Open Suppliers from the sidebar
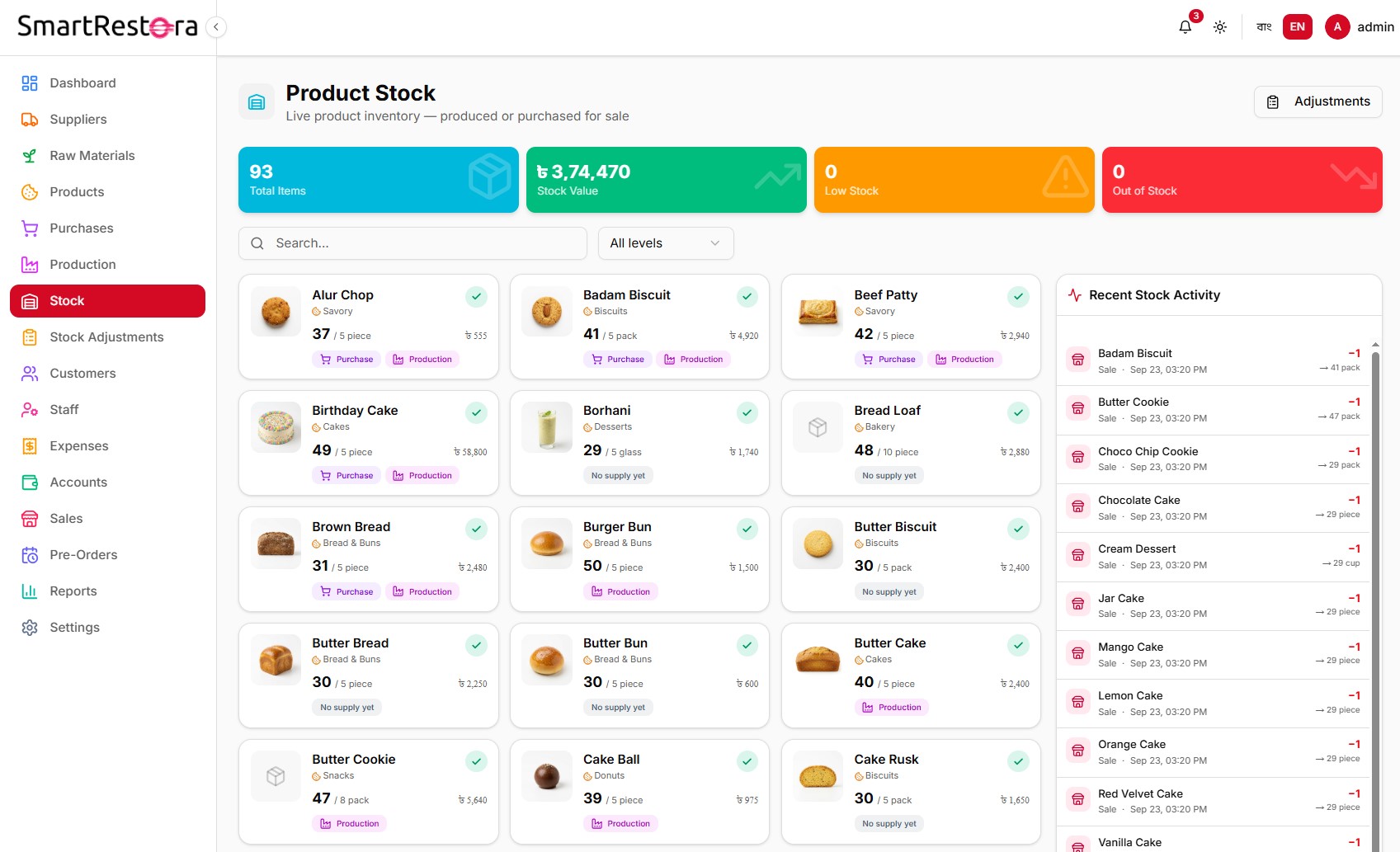 click(x=107, y=120)
